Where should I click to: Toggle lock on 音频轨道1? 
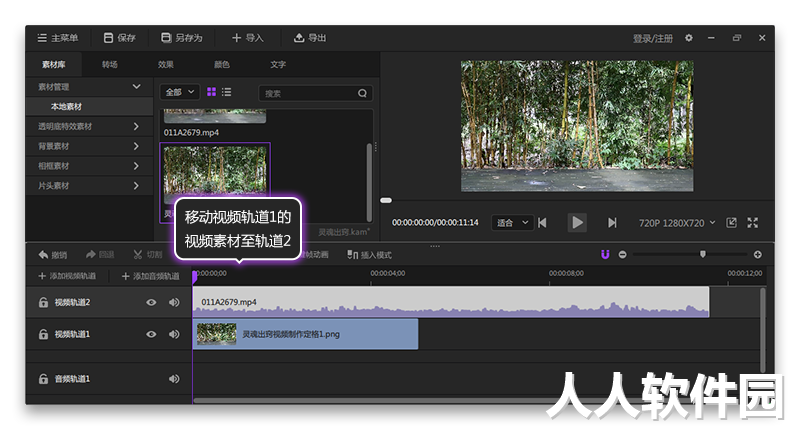coord(43,379)
